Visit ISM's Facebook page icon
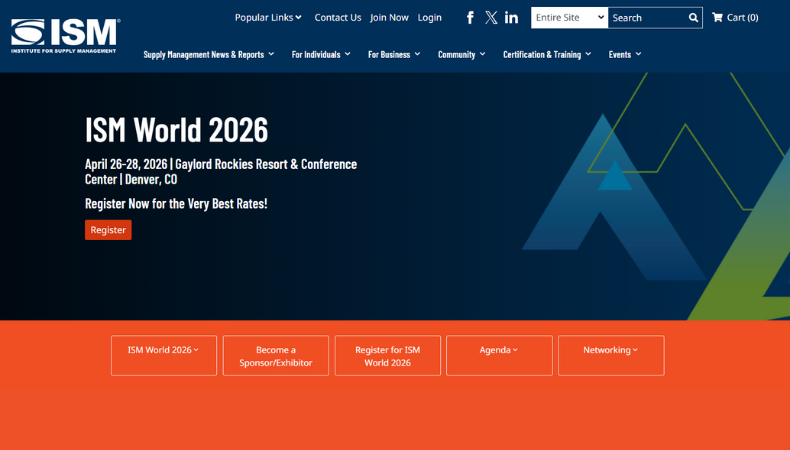 pos(470,18)
